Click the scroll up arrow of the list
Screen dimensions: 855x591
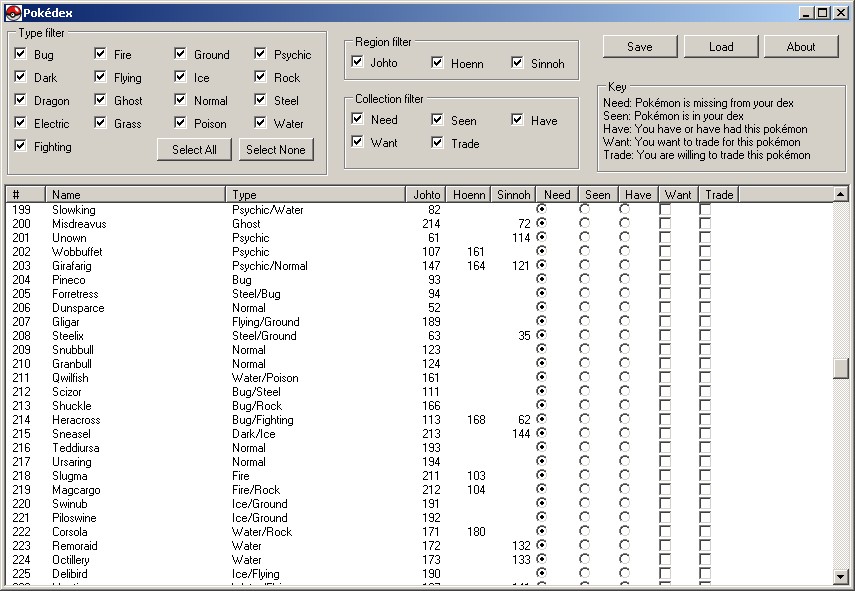(x=841, y=194)
